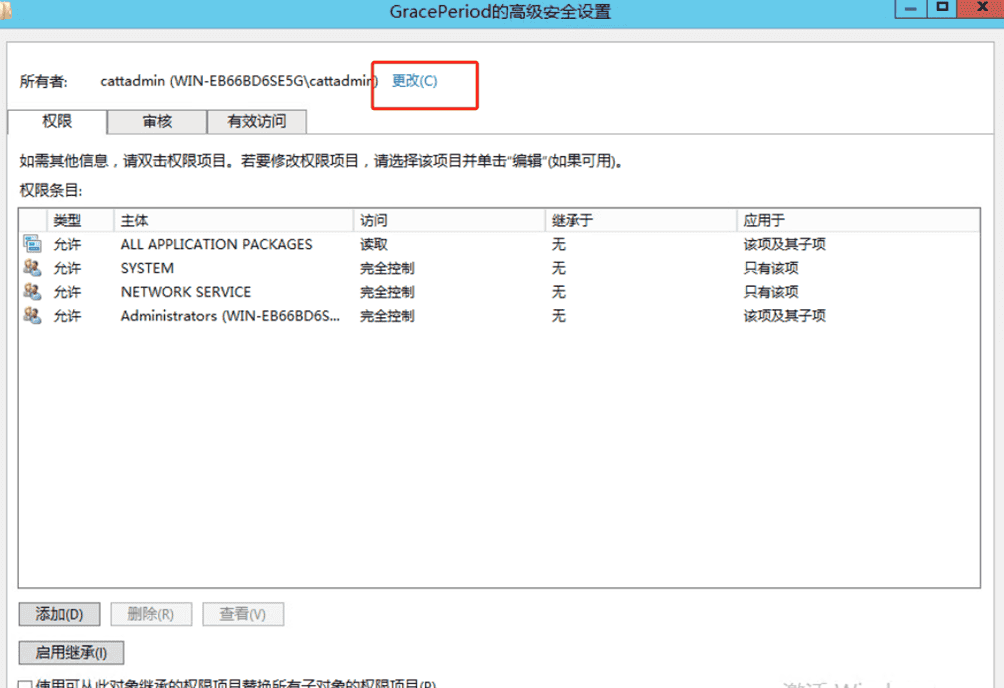Click the 启用继承(I) button
Screen dimensions: 1004x688
(71, 653)
